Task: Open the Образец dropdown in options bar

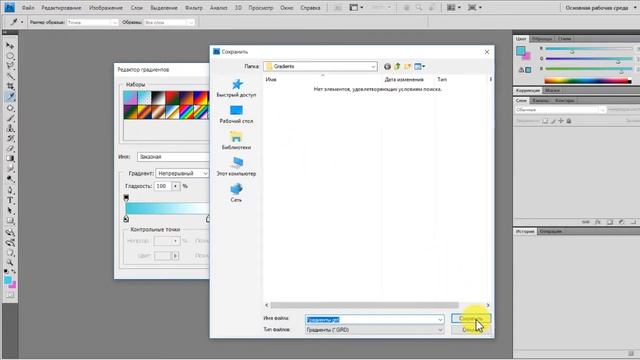Action: pos(169,22)
